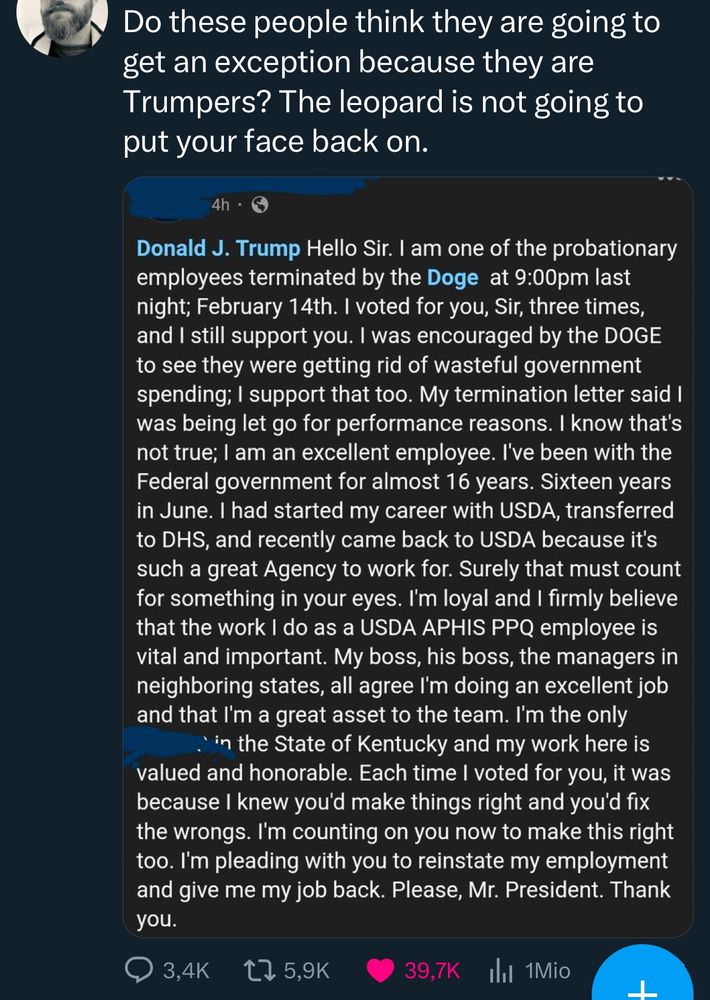The height and width of the screenshot is (1000, 710).
Task: Click the globe public visibility icon
Action: [260, 205]
